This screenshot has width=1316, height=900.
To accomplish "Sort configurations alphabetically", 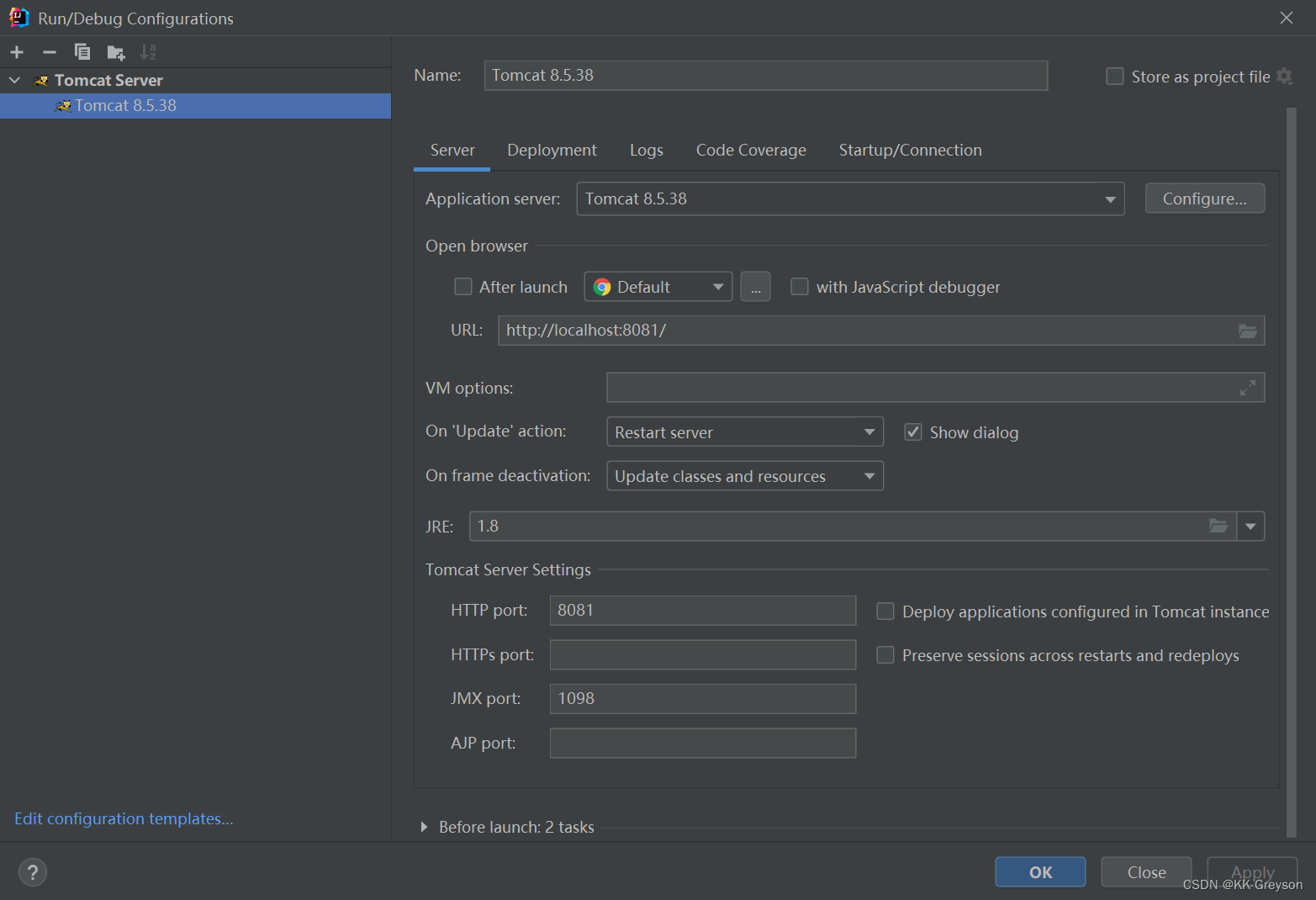I will [x=148, y=52].
